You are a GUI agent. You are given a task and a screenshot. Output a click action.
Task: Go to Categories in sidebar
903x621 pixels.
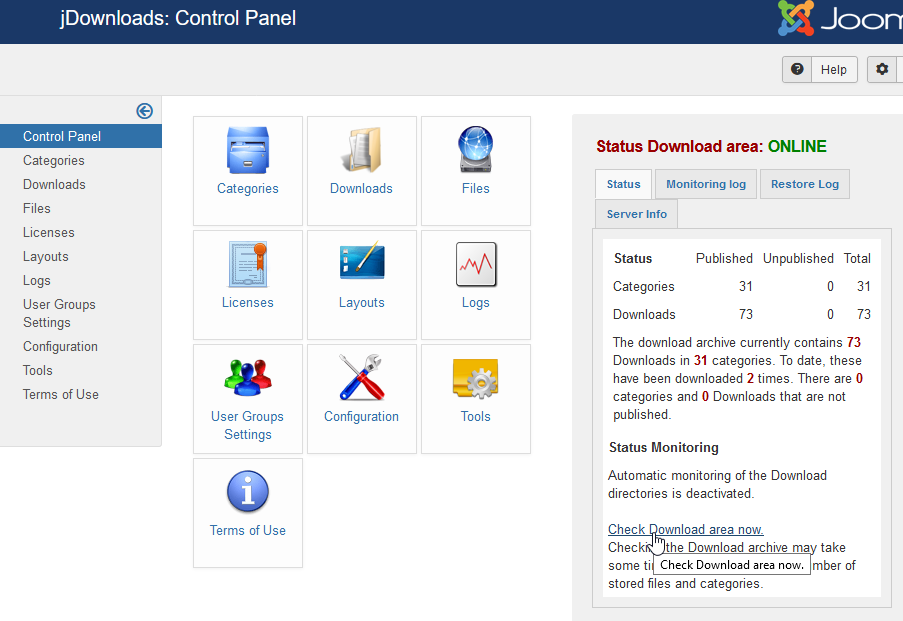coord(54,161)
